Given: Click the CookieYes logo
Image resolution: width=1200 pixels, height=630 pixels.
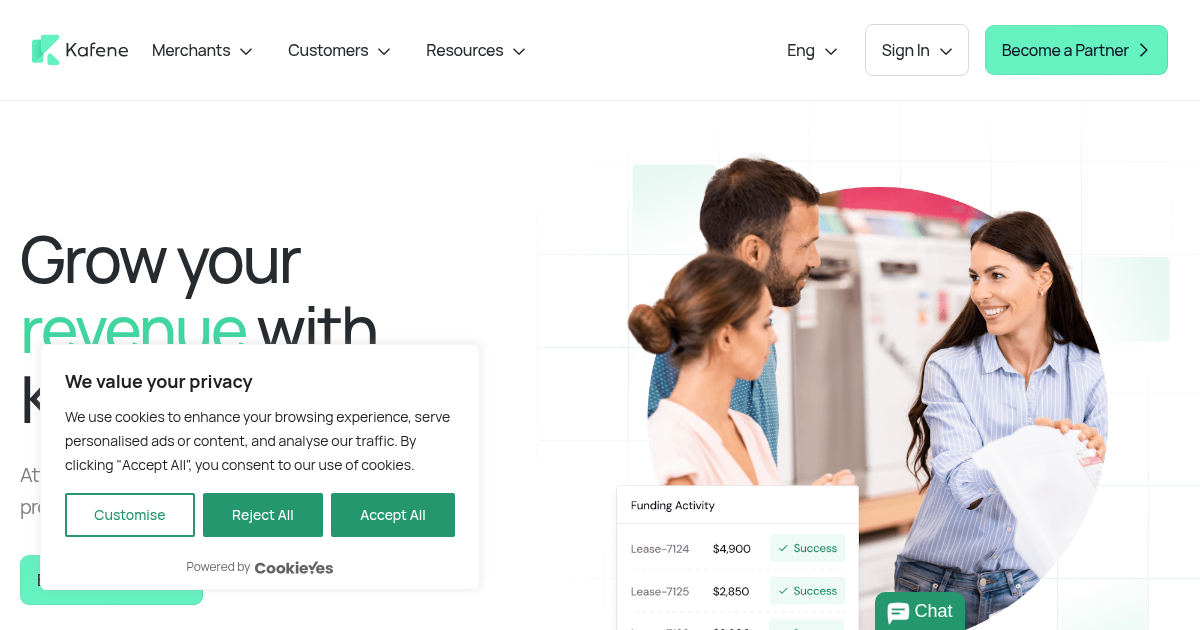Looking at the screenshot, I should (x=294, y=567).
